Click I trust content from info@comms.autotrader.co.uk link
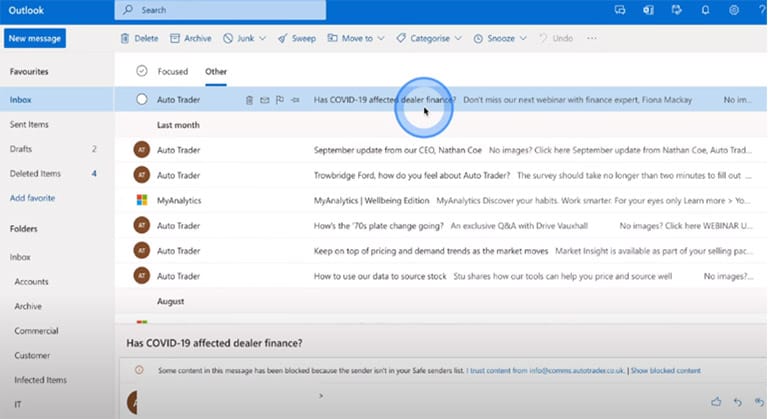768x419 pixels. pyautogui.click(x=546, y=370)
